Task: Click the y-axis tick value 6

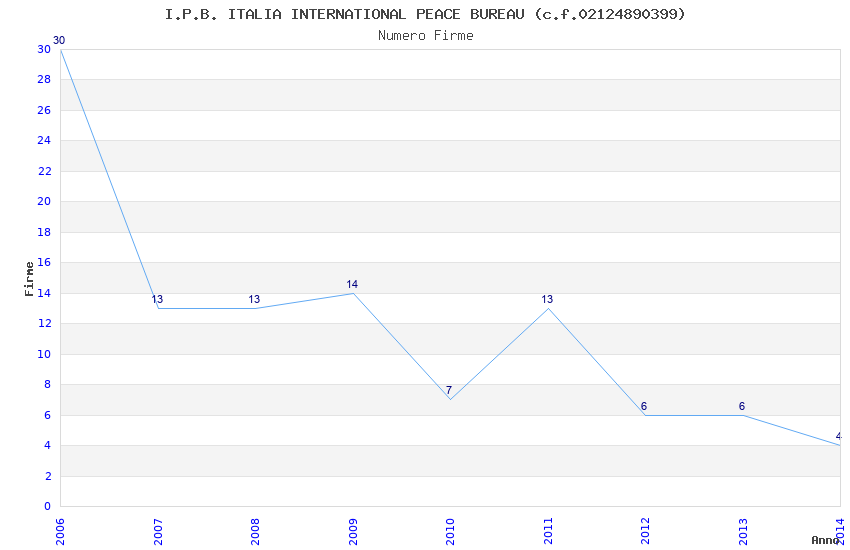Action: [x=48, y=415]
